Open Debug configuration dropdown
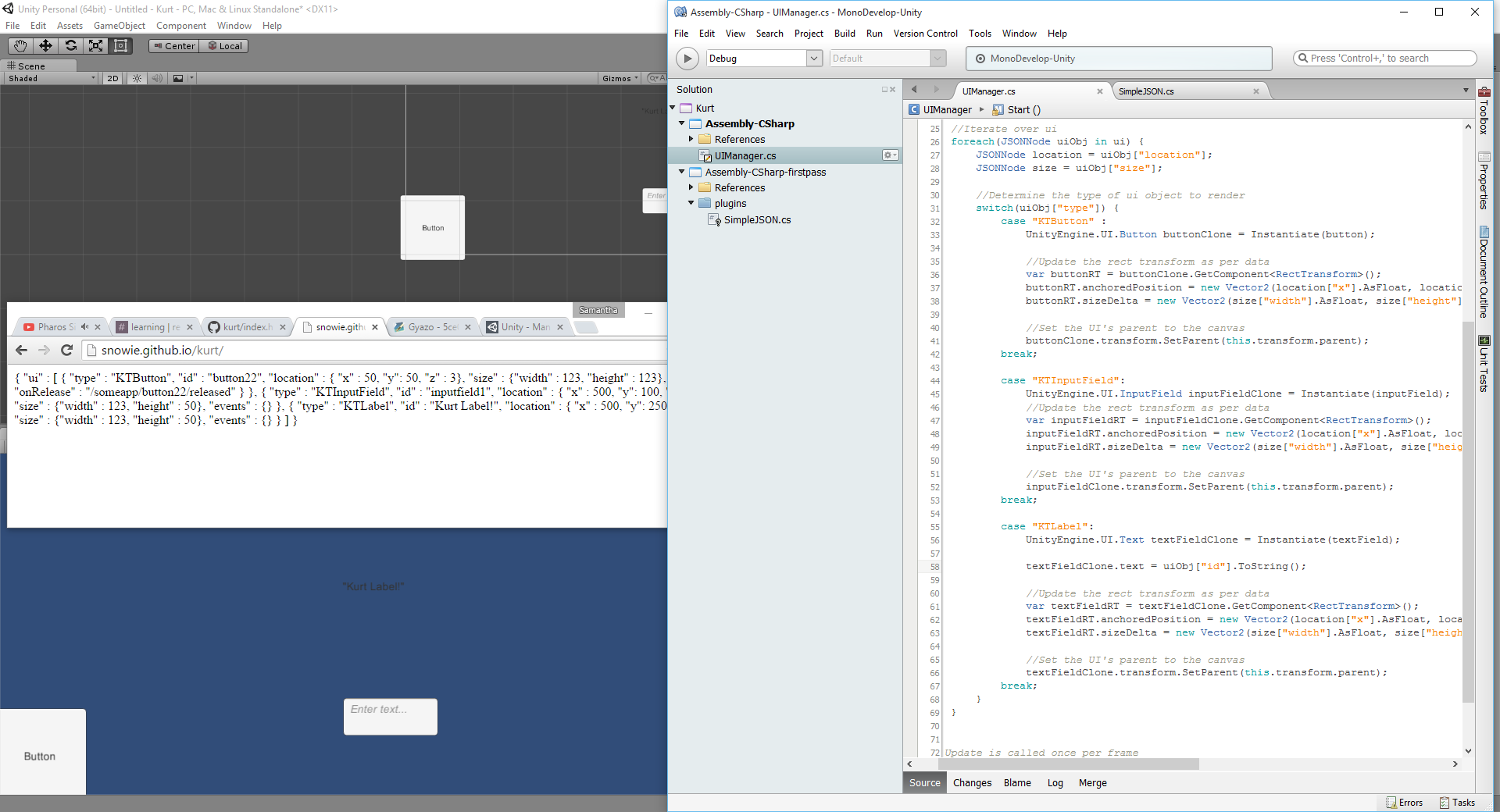The image size is (1500, 812). click(764, 59)
